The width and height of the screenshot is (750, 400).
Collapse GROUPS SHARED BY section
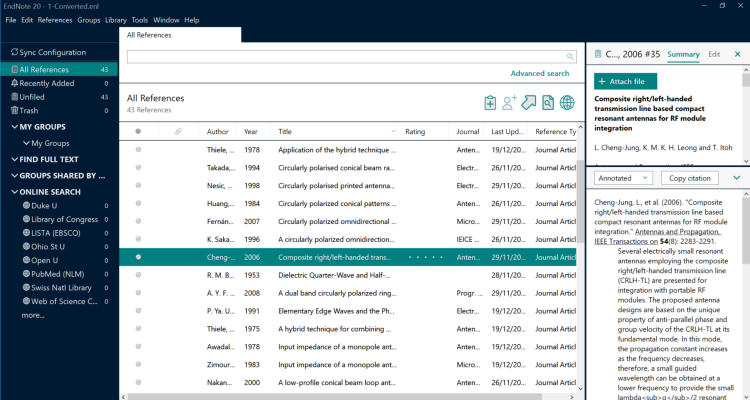coord(14,176)
